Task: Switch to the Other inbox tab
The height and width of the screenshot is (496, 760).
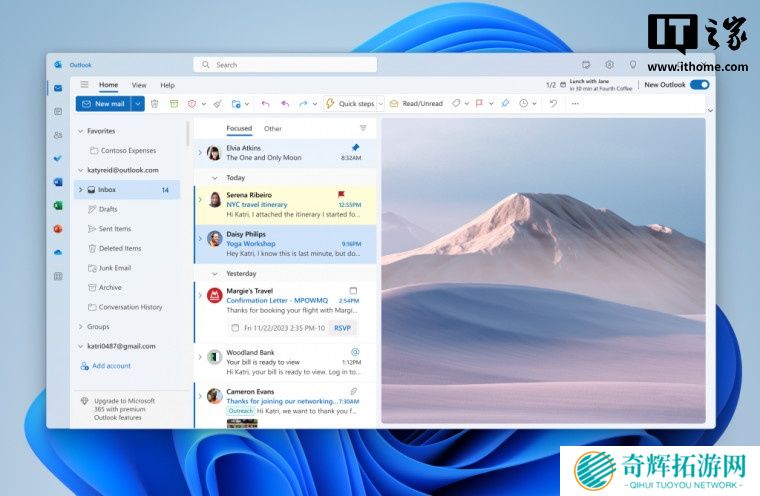Action: (x=272, y=129)
